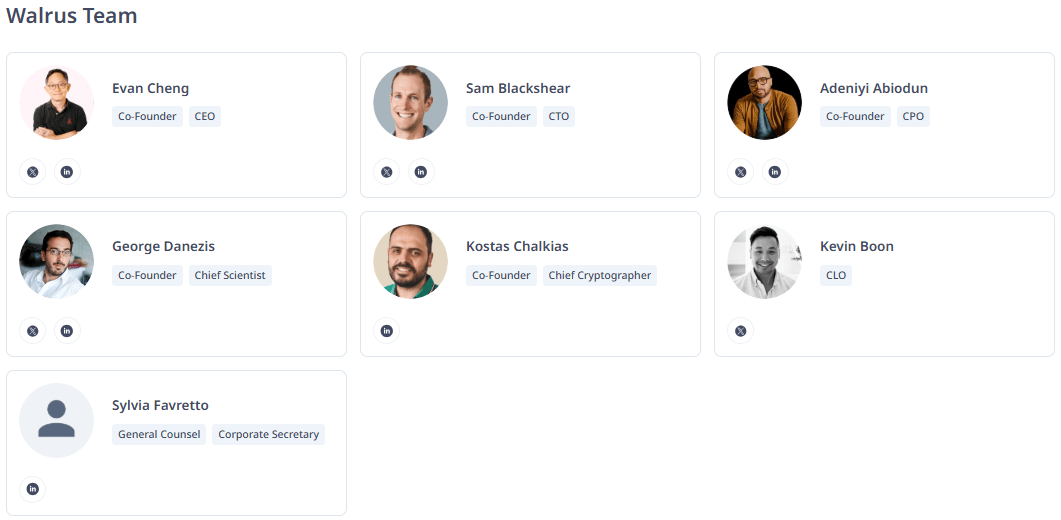Viewport: 1061px width, 520px height.
Task: Click the Walrus Team heading
Action: click(x=72, y=16)
